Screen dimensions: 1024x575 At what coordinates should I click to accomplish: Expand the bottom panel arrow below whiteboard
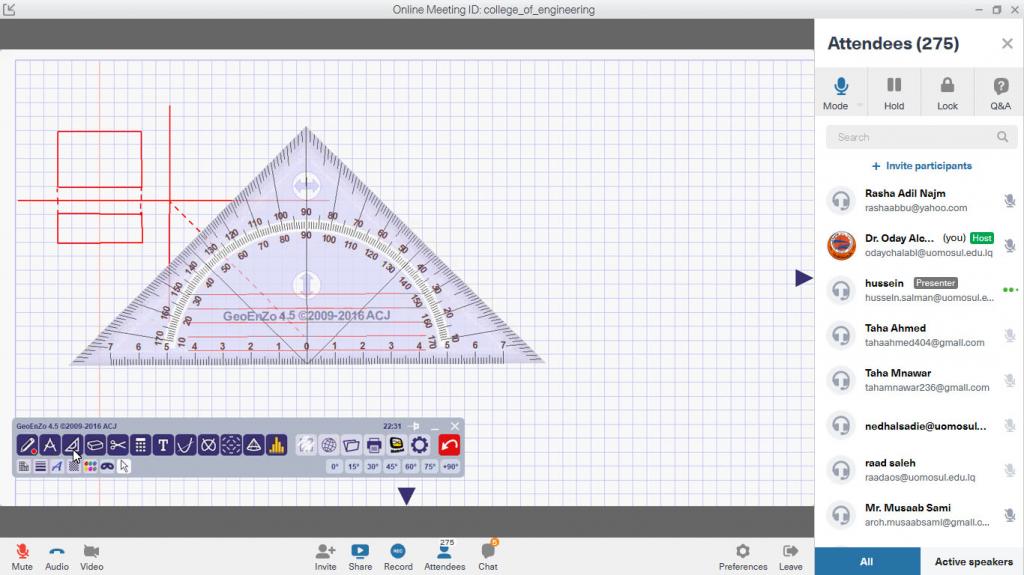click(406, 495)
